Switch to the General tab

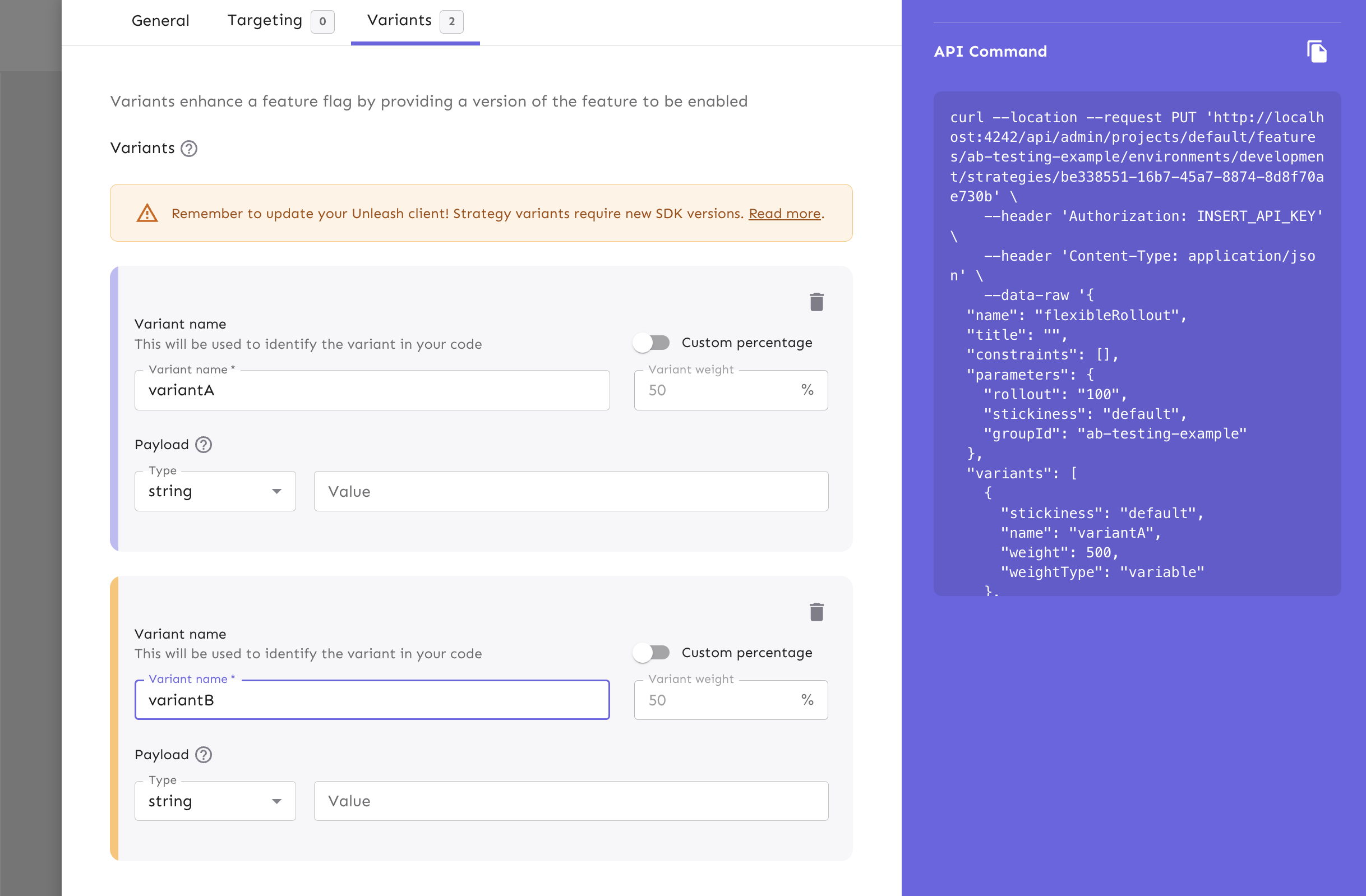161,20
